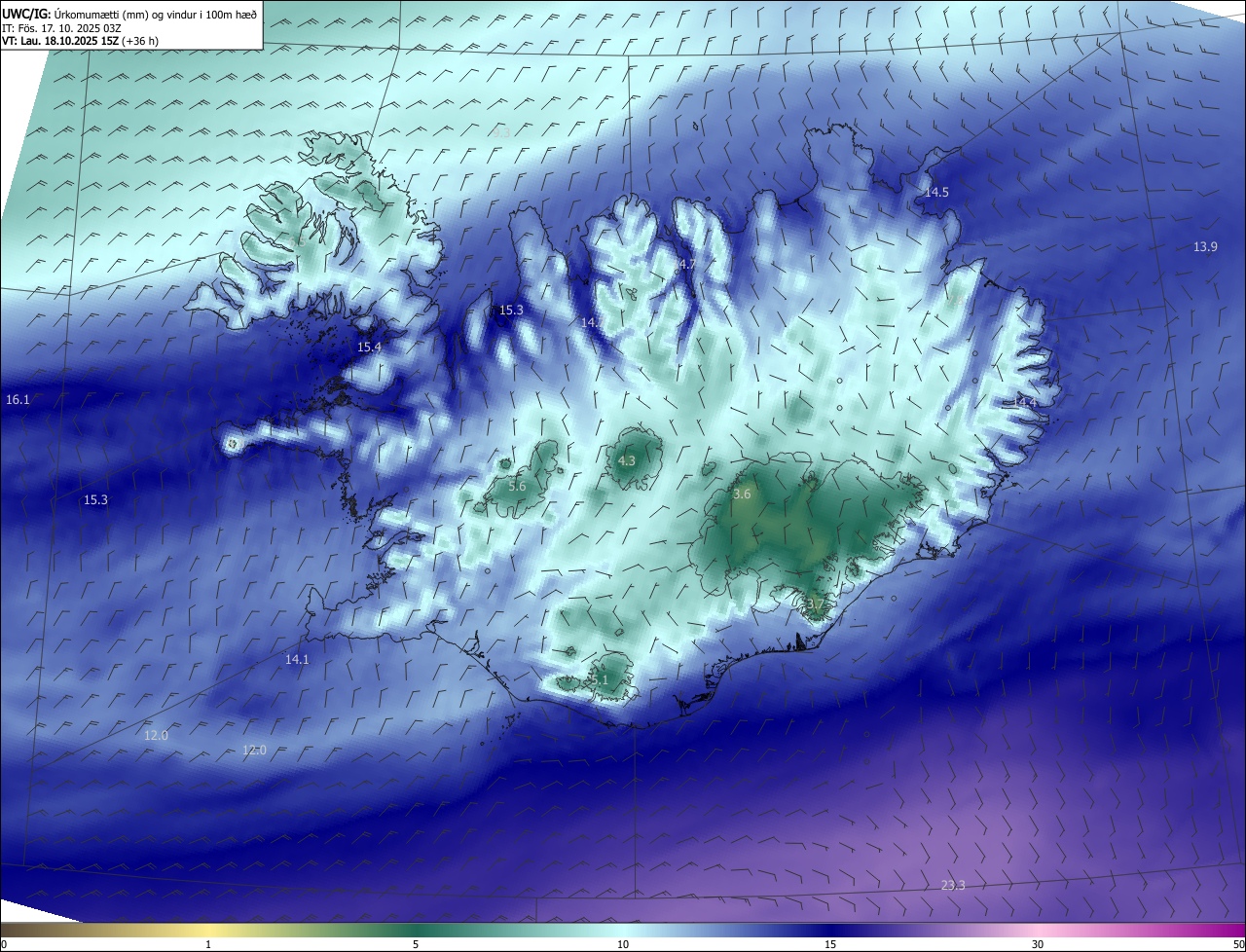1246x952 pixels.
Task: Click the colorbar tick label 15
Action: (830, 944)
